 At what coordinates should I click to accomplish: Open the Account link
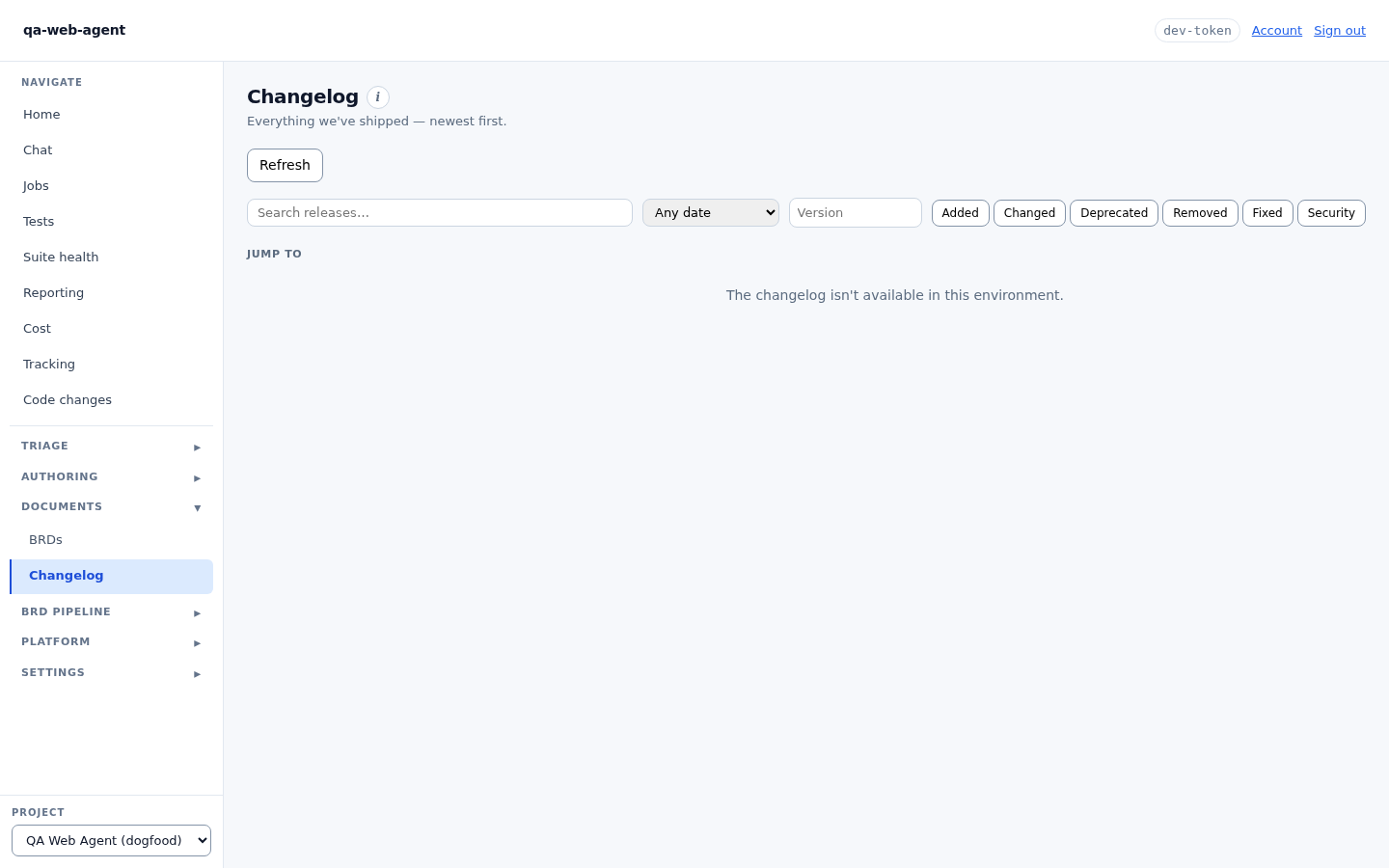(1276, 31)
